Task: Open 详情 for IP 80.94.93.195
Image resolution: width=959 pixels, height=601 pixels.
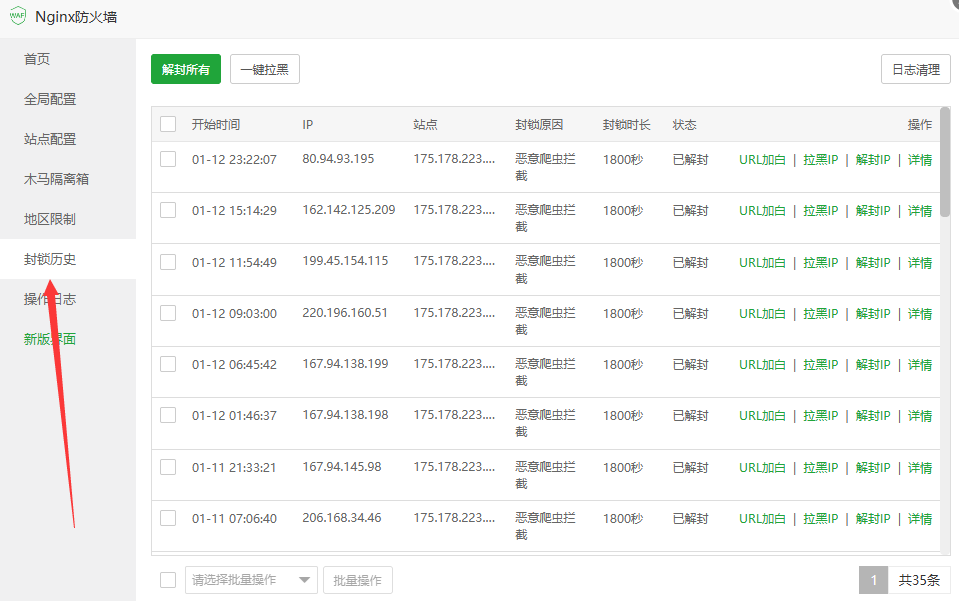Action: [920, 160]
